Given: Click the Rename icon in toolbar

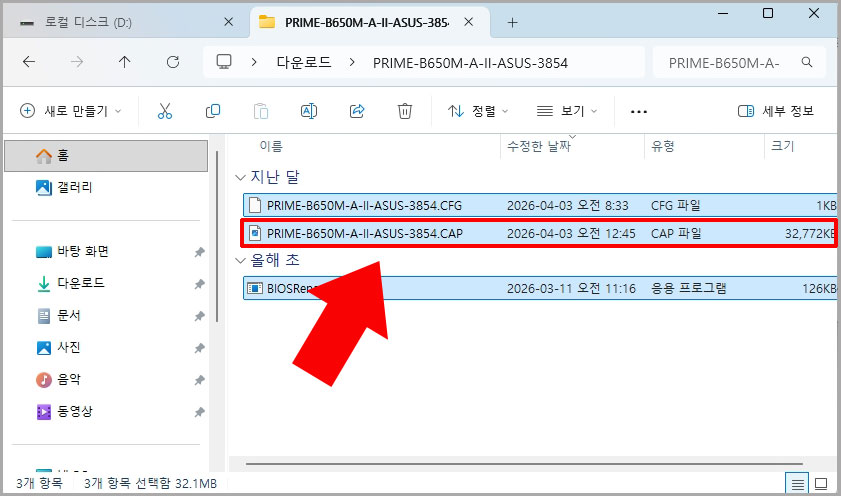Looking at the screenshot, I should (x=309, y=111).
